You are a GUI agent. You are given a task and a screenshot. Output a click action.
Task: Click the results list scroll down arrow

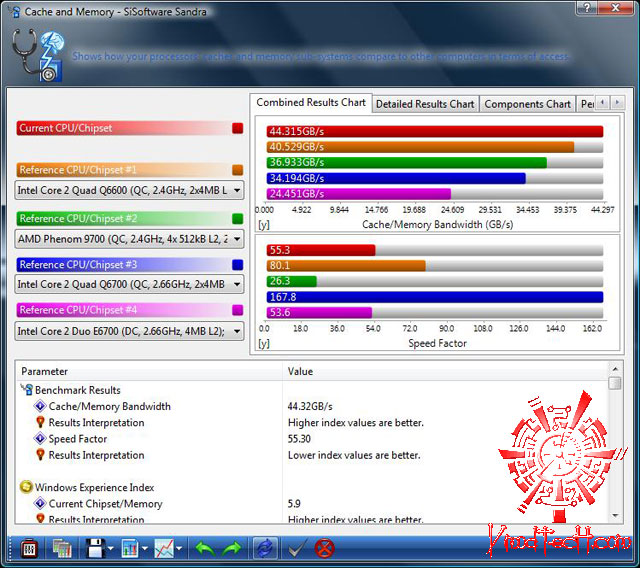point(615,516)
